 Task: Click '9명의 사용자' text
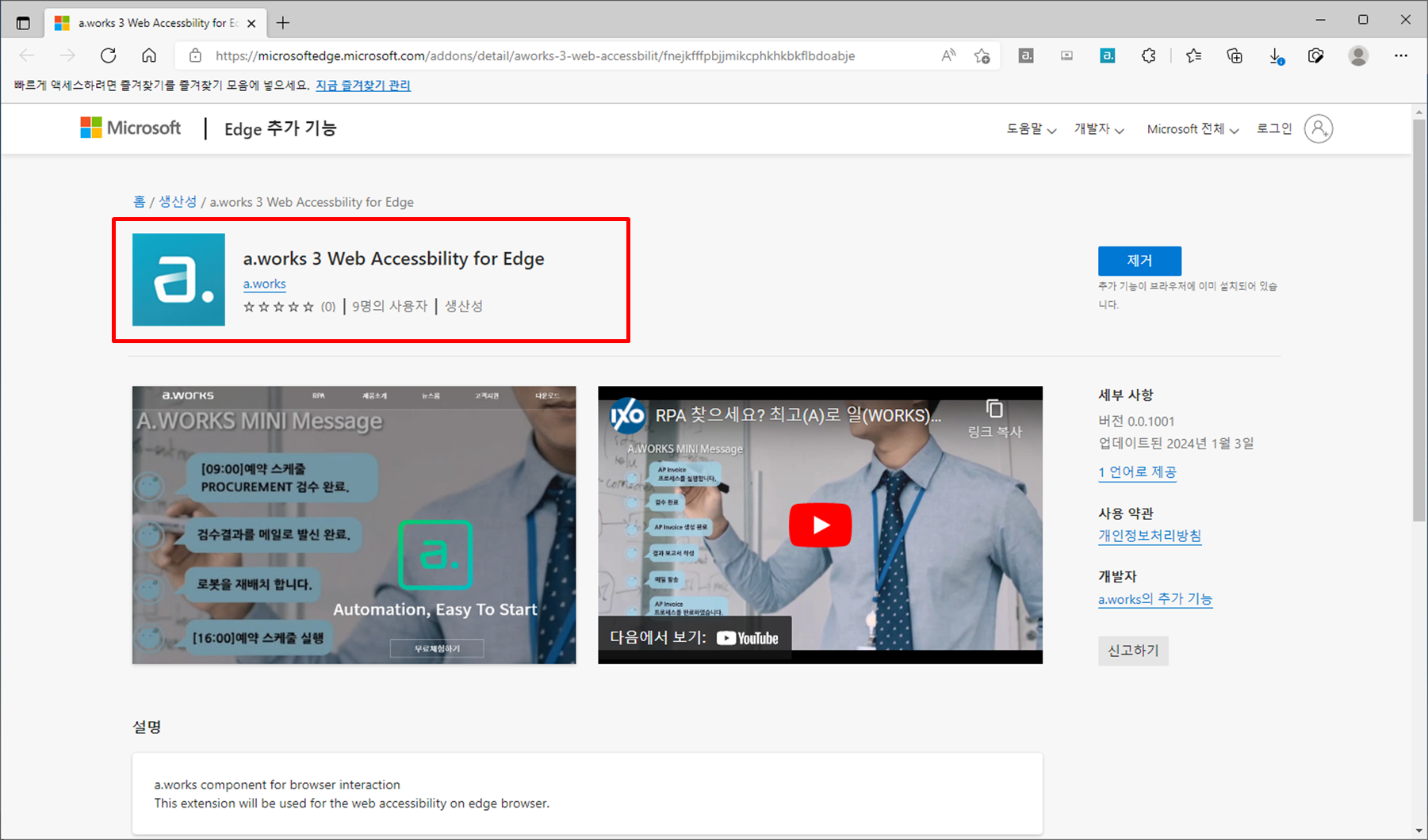coord(389,306)
